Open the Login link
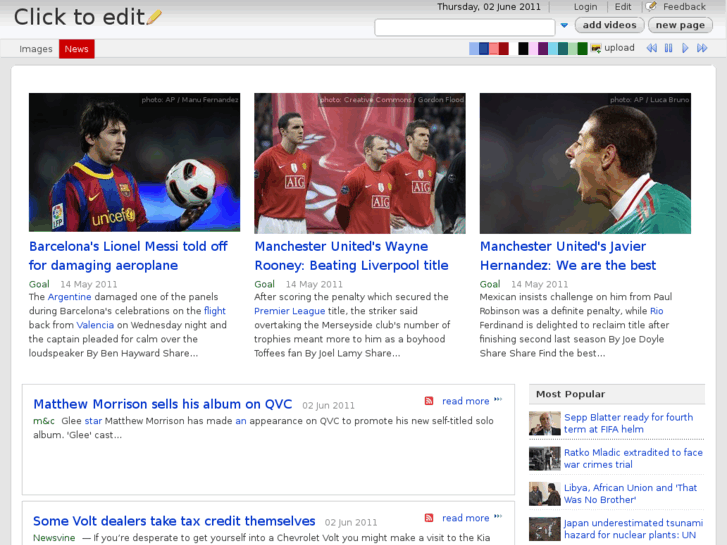The image size is (727, 545). click(x=585, y=6)
